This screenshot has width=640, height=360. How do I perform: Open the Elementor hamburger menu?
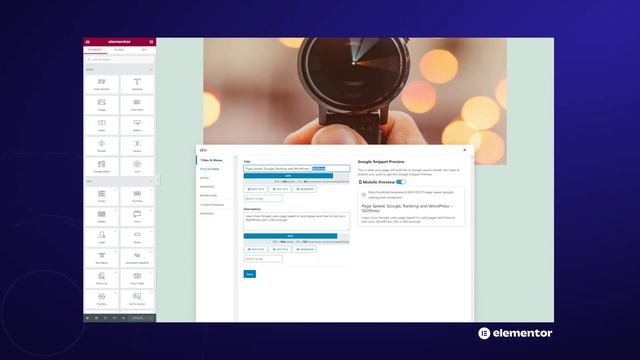tap(88, 42)
